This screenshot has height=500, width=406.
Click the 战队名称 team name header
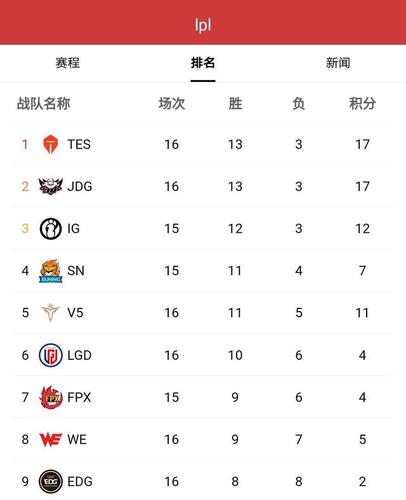[44, 103]
